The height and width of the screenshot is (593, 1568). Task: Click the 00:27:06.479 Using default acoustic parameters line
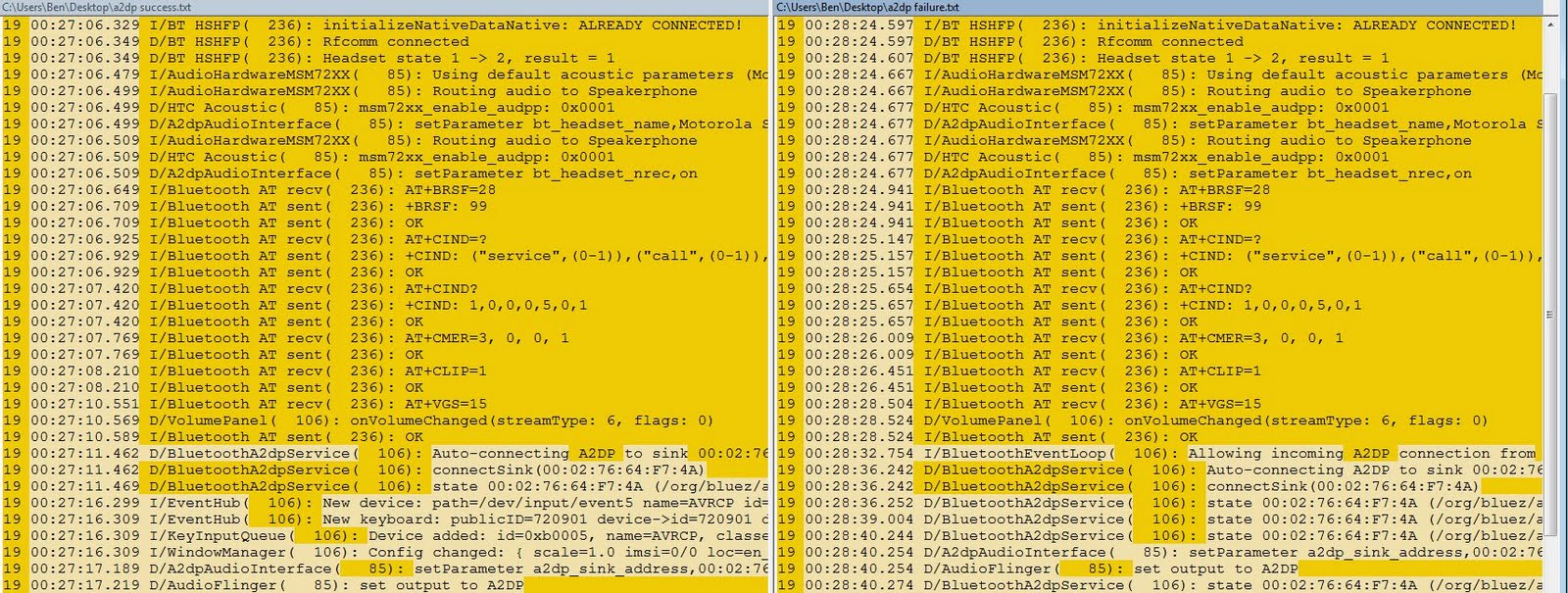point(384,74)
